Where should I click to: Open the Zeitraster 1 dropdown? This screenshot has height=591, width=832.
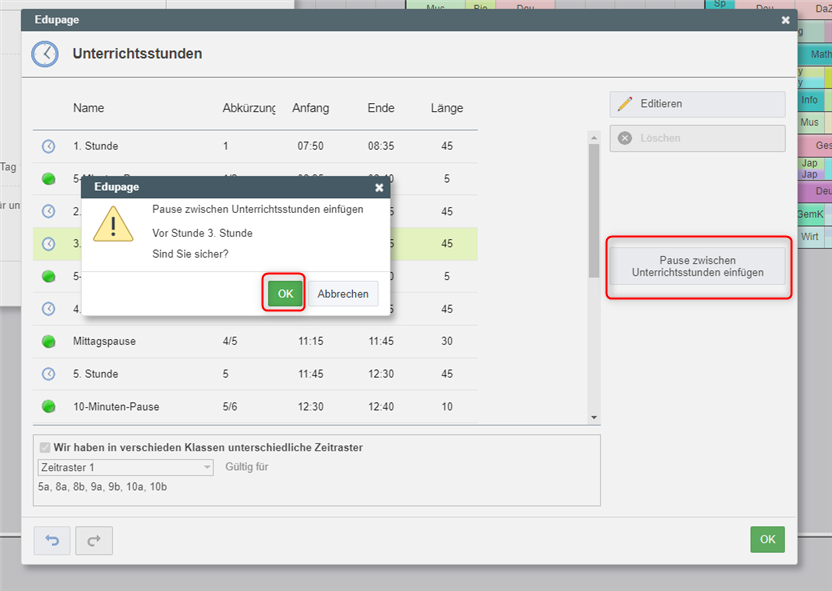point(126,467)
